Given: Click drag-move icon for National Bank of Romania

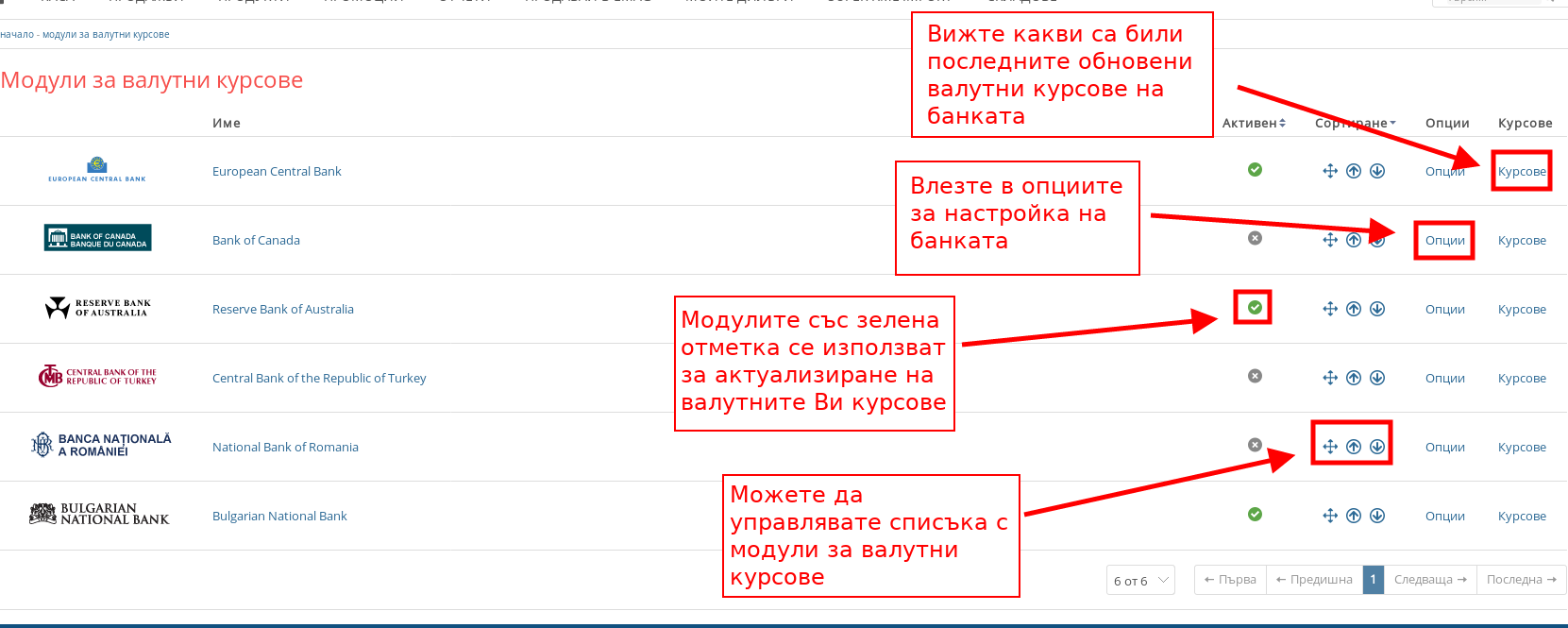Looking at the screenshot, I should (1330, 447).
